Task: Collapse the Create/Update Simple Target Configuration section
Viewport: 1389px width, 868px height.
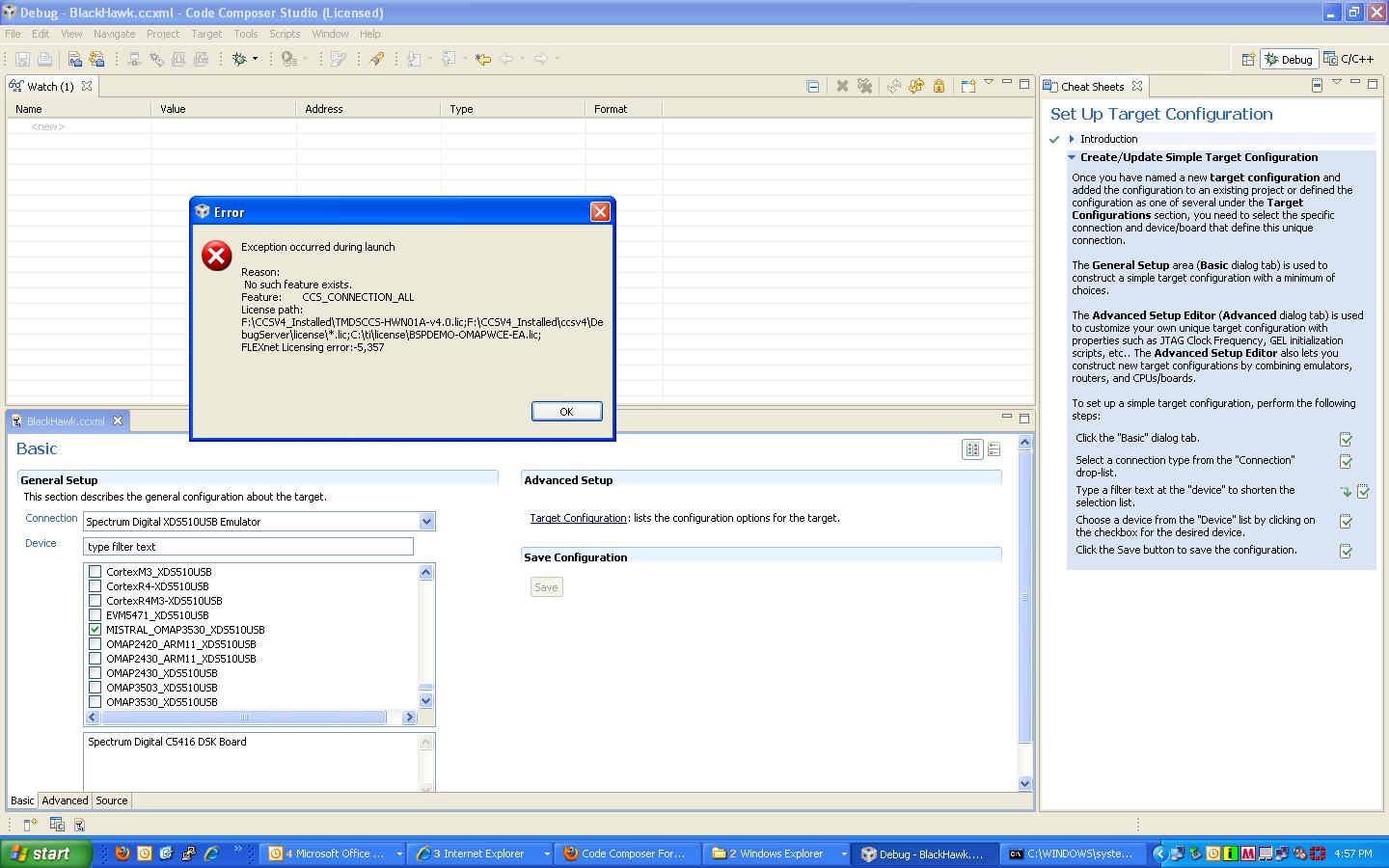Action: [1072, 157]
